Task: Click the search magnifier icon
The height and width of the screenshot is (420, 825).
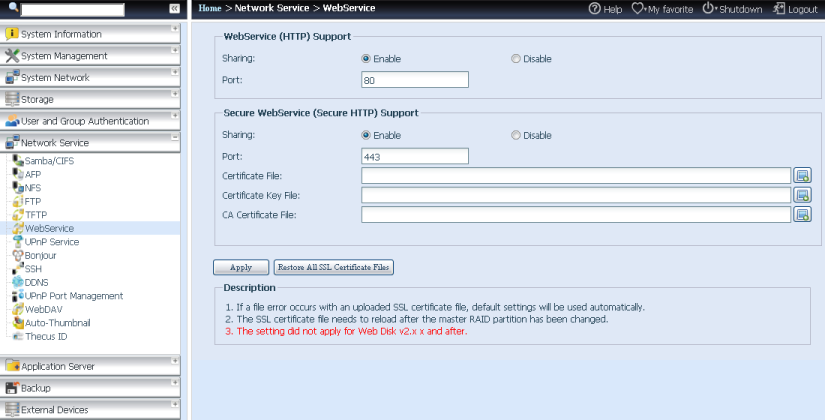Action: (x=14, y=7)
